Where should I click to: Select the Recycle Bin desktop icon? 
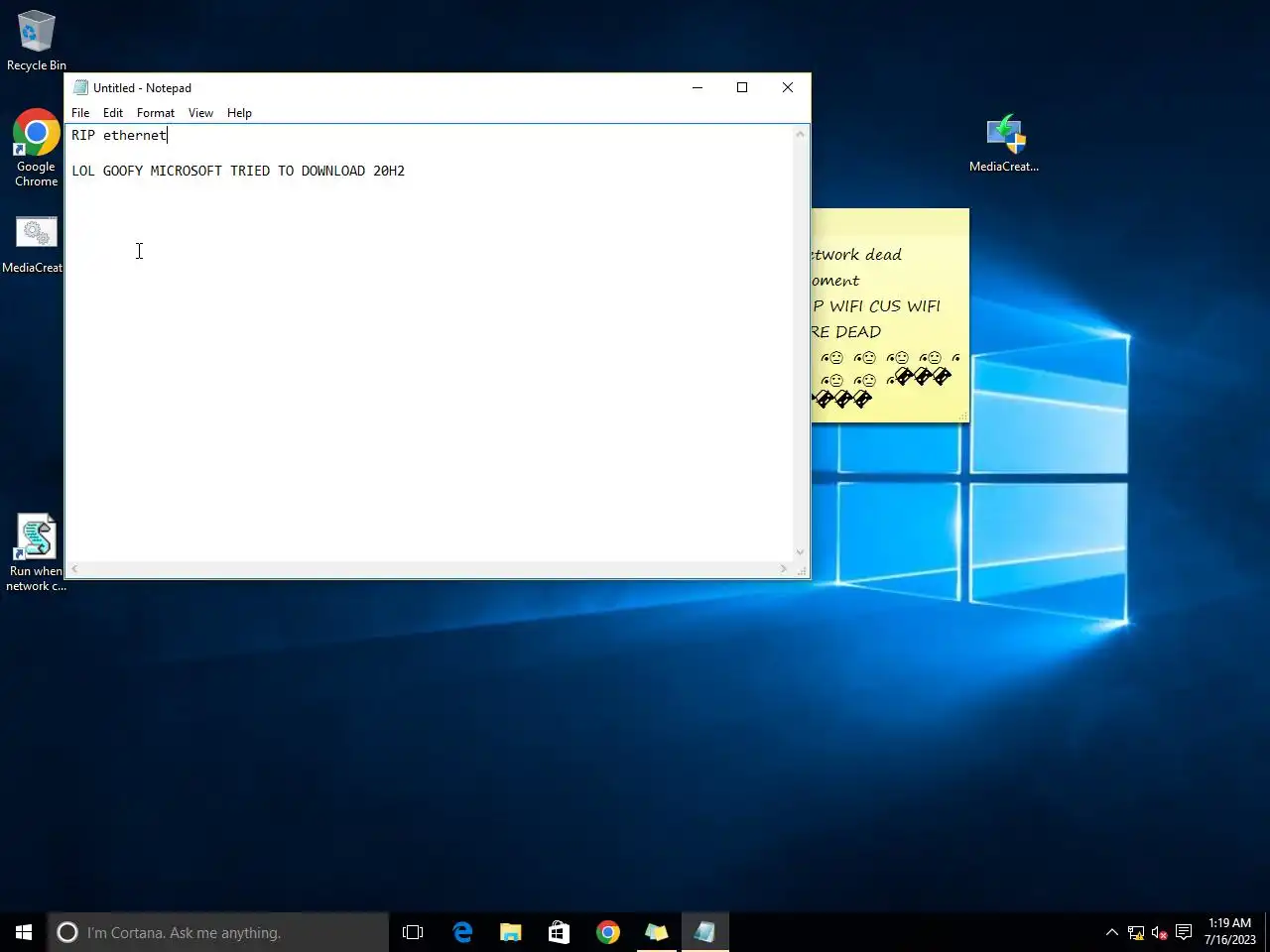[36, 41]
